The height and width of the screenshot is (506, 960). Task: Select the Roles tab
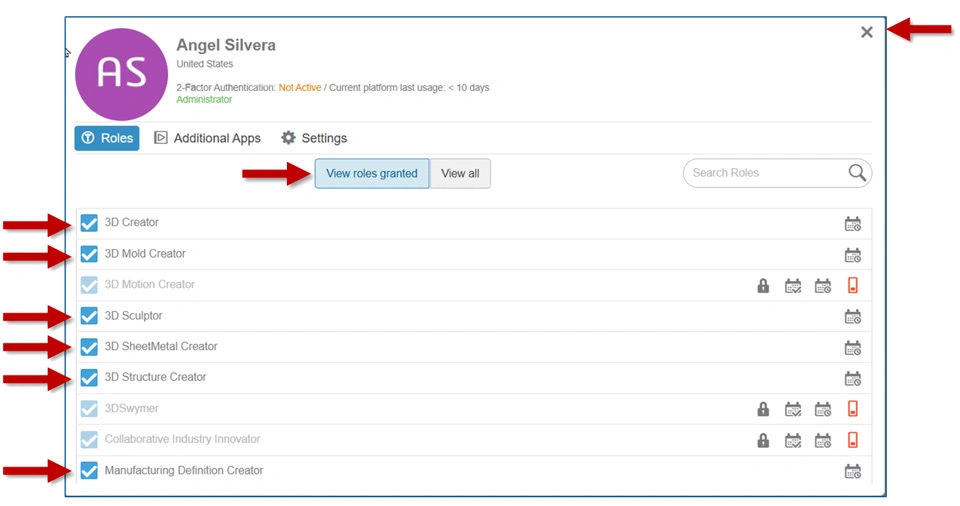coord(107,138)
